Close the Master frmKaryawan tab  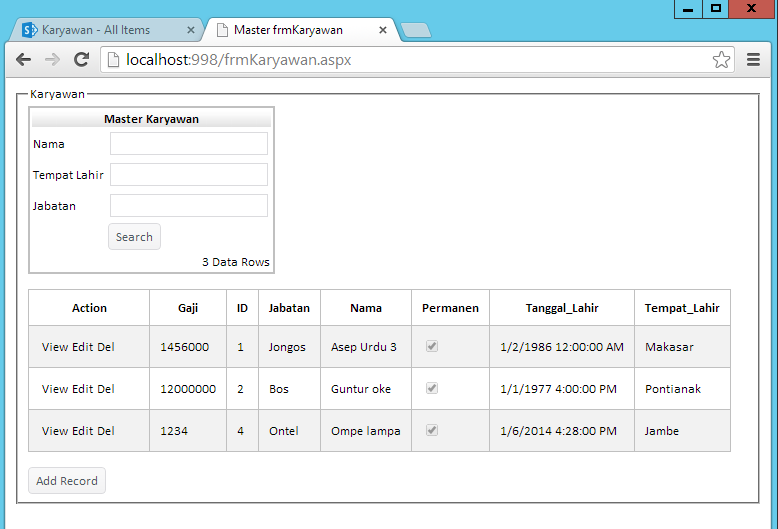[x=383, y=30]
